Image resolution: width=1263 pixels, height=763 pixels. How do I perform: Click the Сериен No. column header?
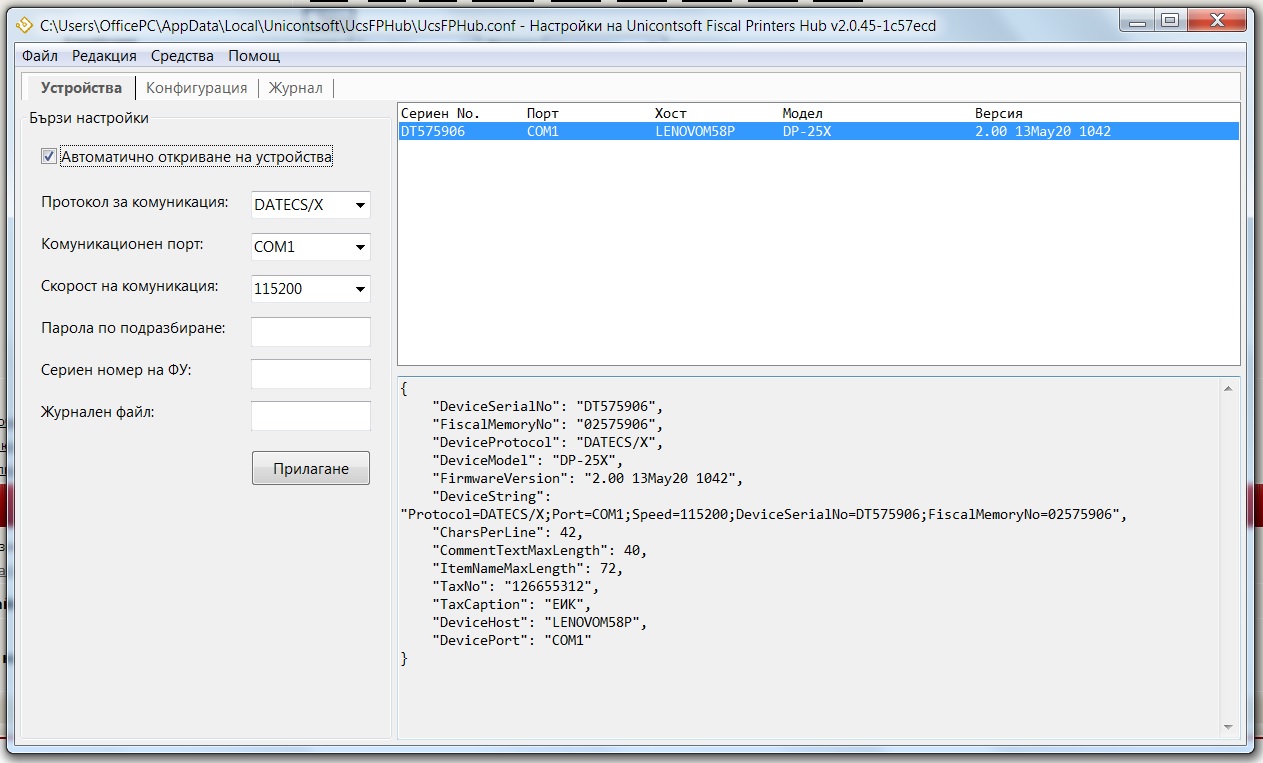(x=441, y=113)
